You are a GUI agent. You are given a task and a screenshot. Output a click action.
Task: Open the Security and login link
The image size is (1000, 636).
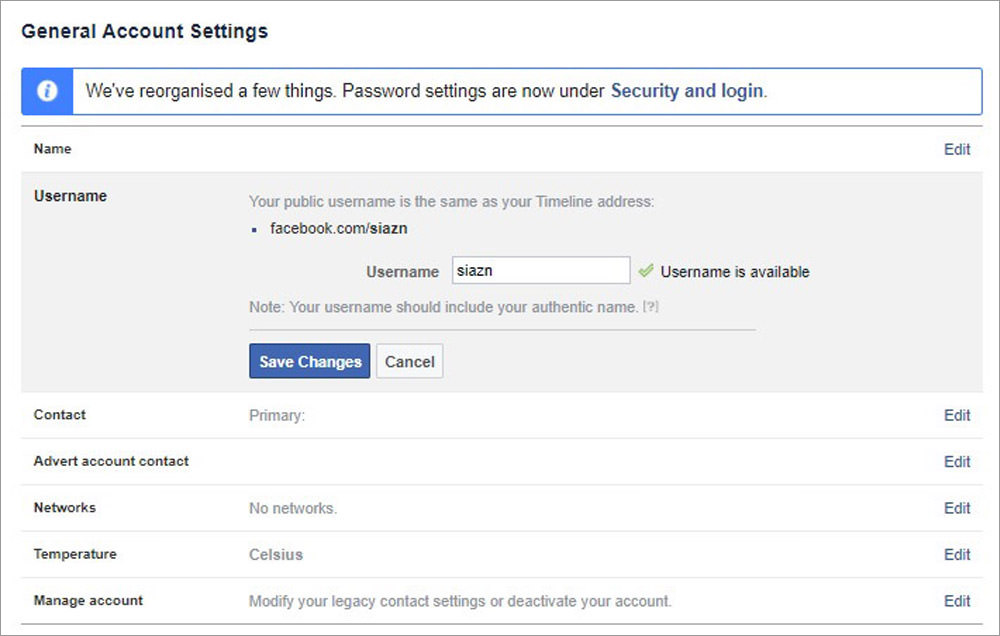687,91
